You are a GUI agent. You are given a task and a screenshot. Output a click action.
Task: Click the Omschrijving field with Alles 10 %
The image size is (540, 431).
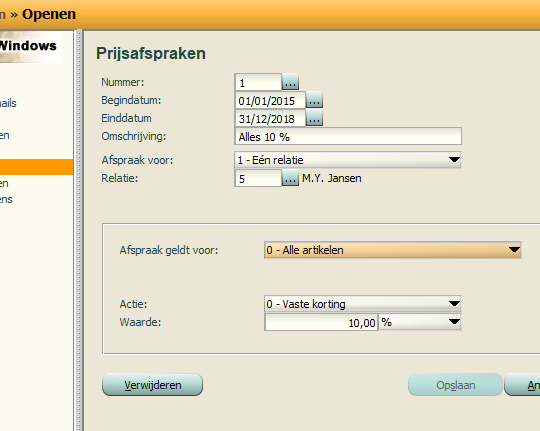348,136
